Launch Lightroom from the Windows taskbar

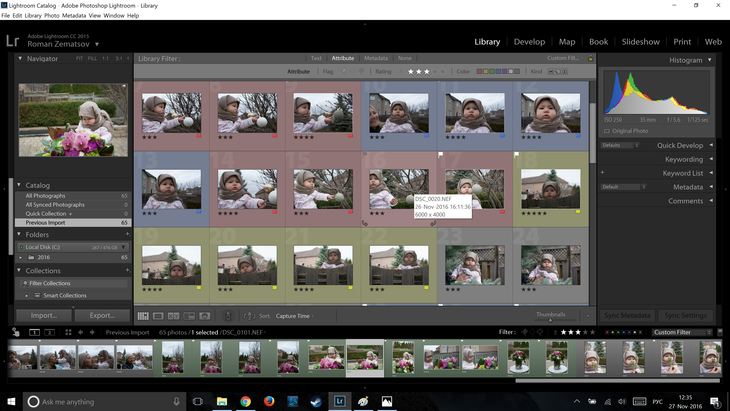pos(339,401)
